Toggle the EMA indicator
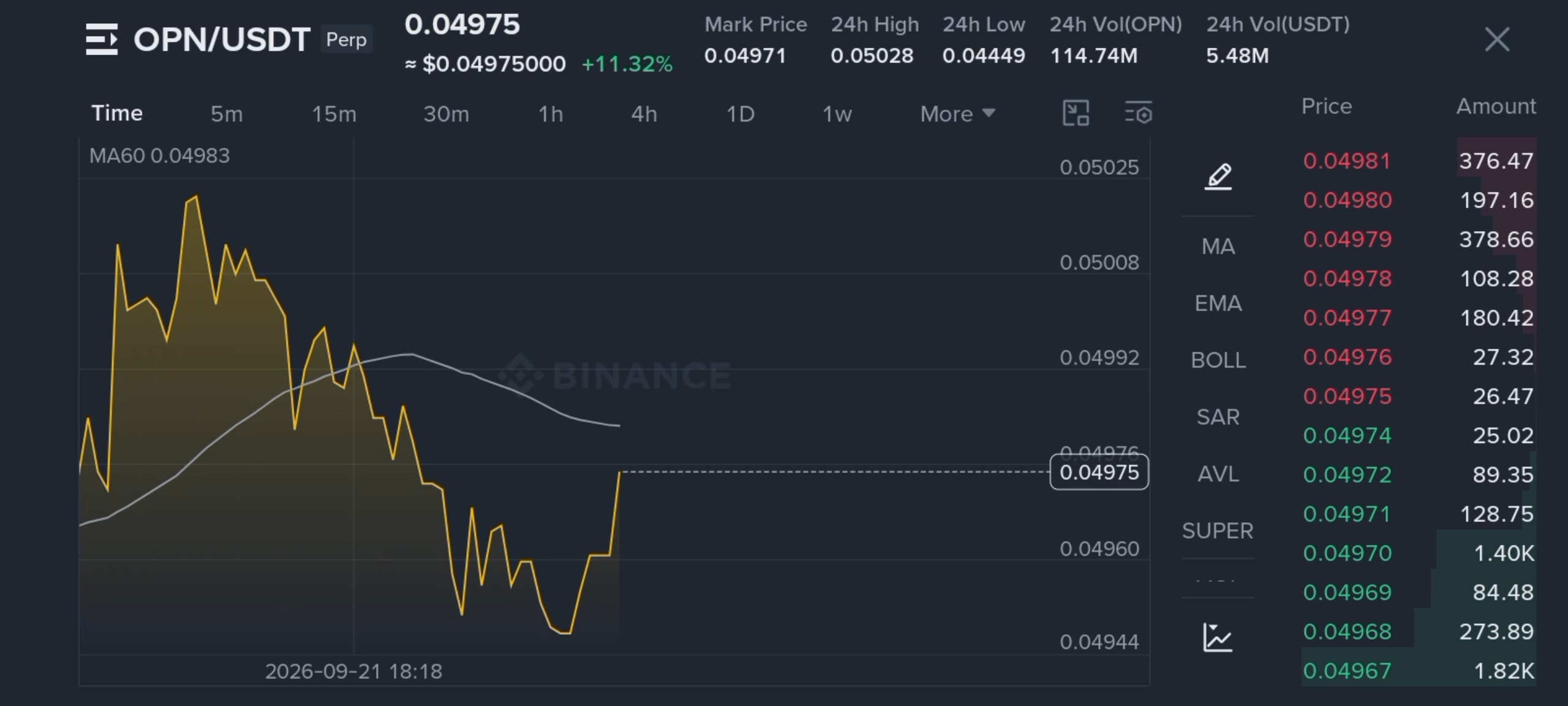The image size is (1568, 706). click(1218, 303)
